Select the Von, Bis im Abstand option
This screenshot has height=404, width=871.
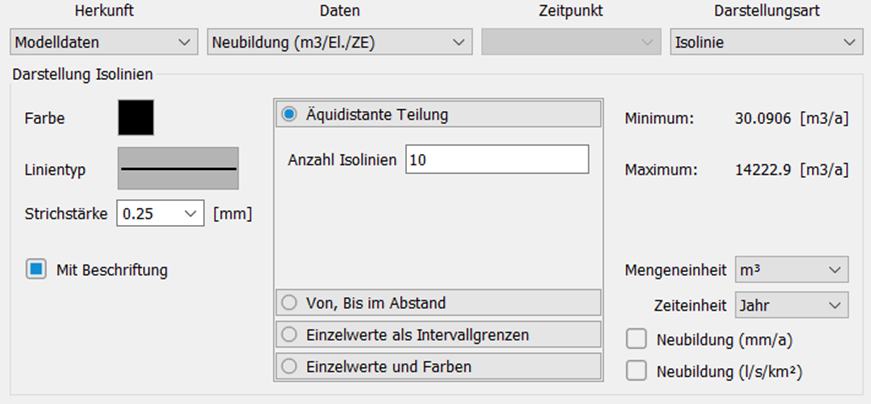pos(289,303)
